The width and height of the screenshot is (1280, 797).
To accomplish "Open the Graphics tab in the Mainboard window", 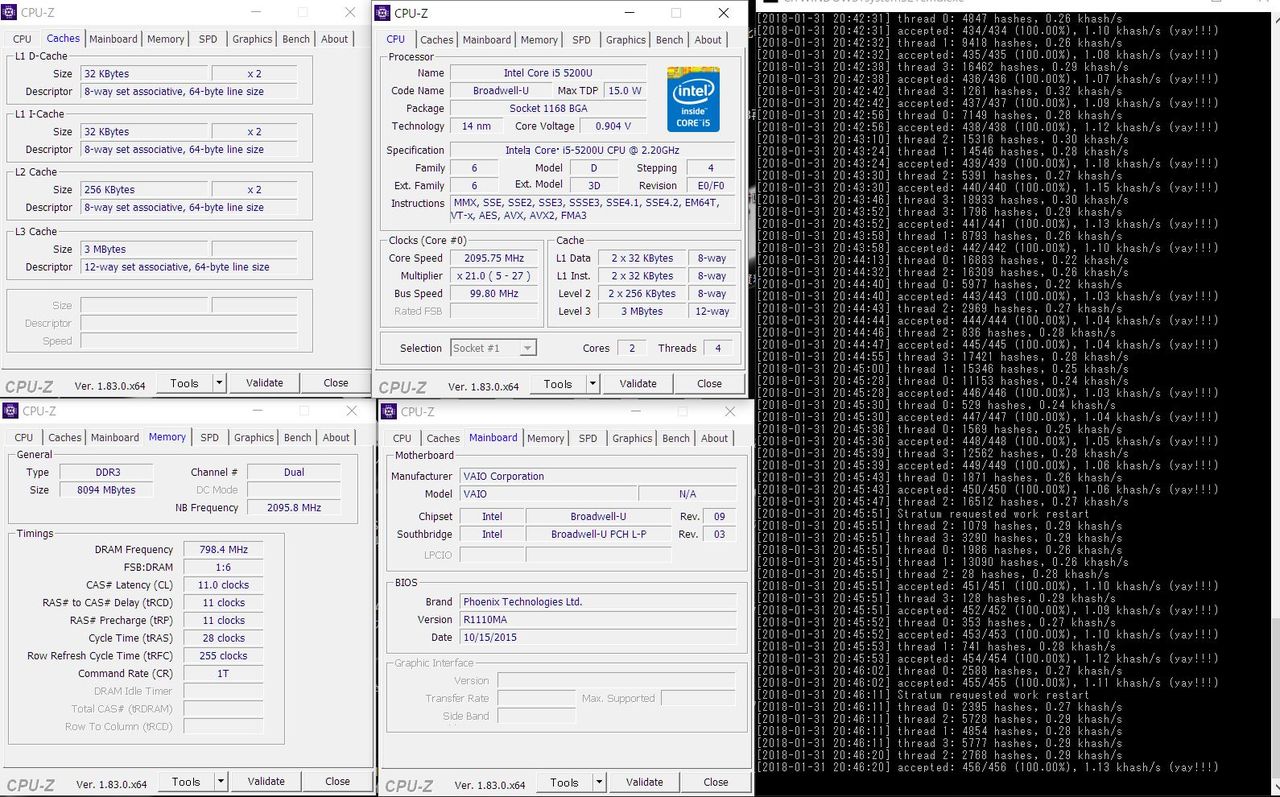I will [632, 438].
